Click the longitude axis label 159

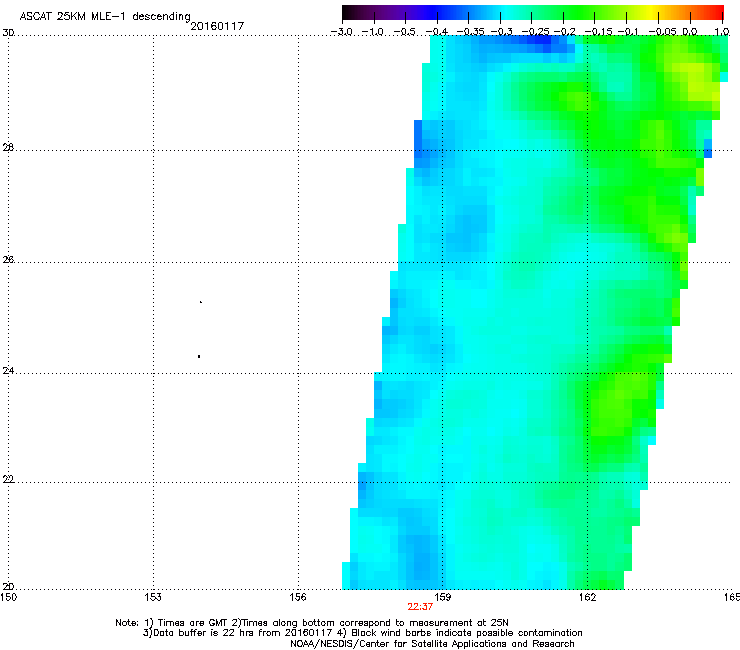[x=443, y=597]
